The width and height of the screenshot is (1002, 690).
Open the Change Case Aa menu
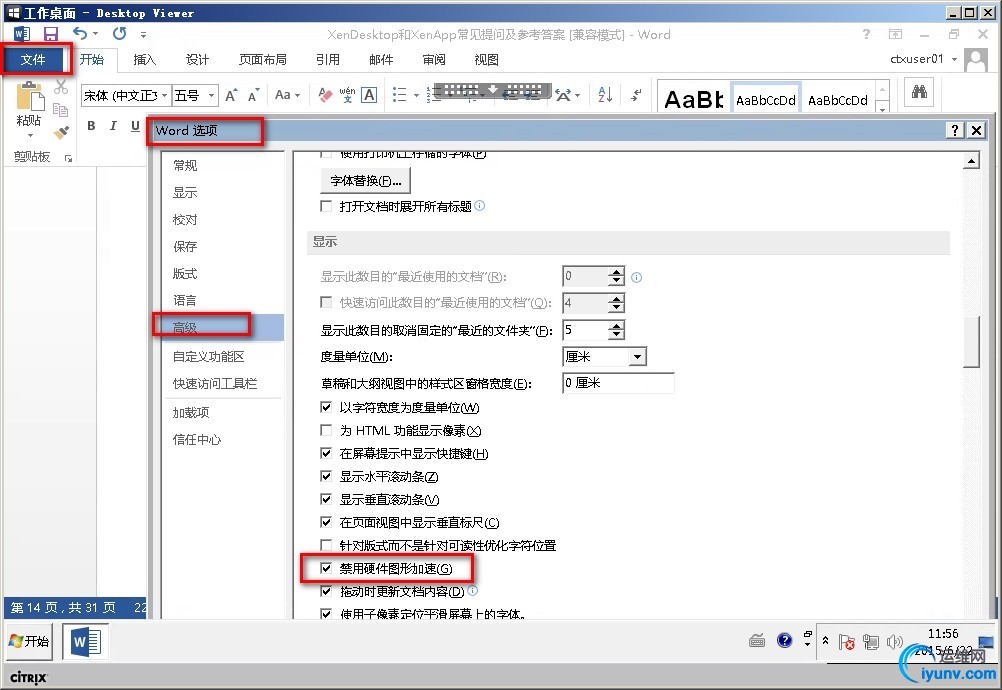pyautogui.click(x=287, y=95)
